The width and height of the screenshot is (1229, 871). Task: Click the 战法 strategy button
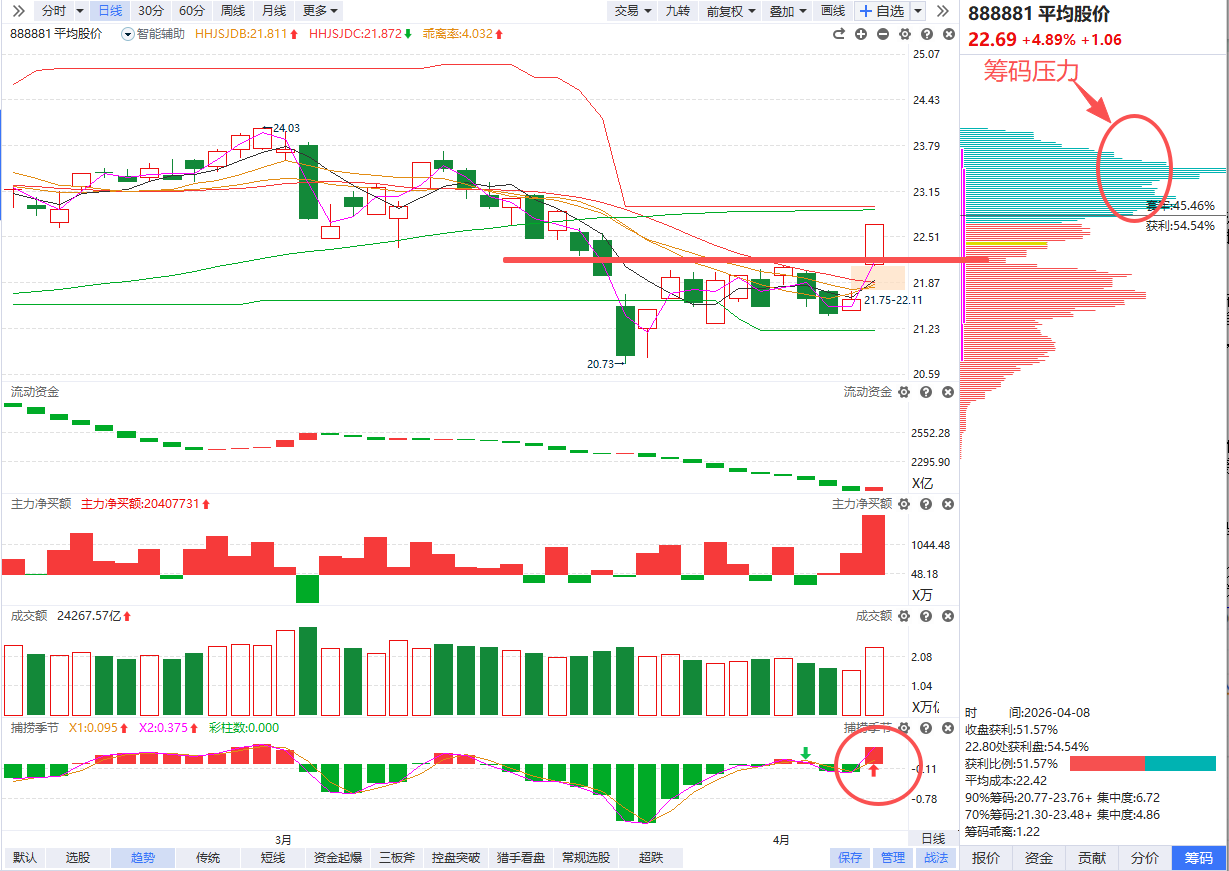[x=935, y=858]
